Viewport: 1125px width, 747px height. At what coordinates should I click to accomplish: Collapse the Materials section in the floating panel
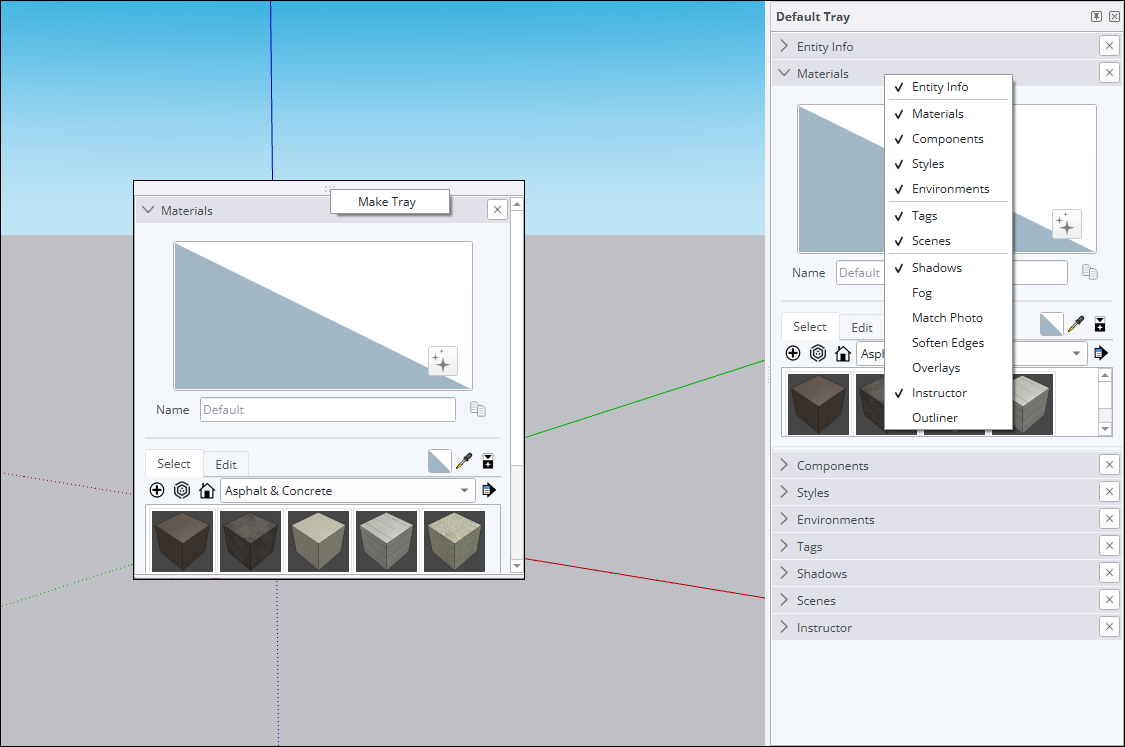click(x=148, y=210)
